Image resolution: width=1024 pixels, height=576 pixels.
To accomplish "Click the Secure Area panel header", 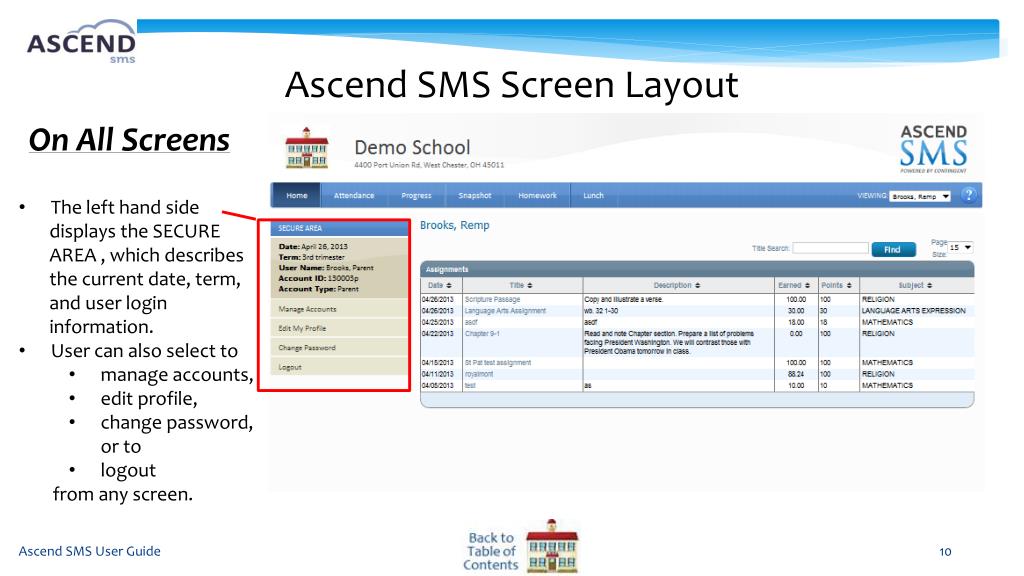I will [340, 228].
